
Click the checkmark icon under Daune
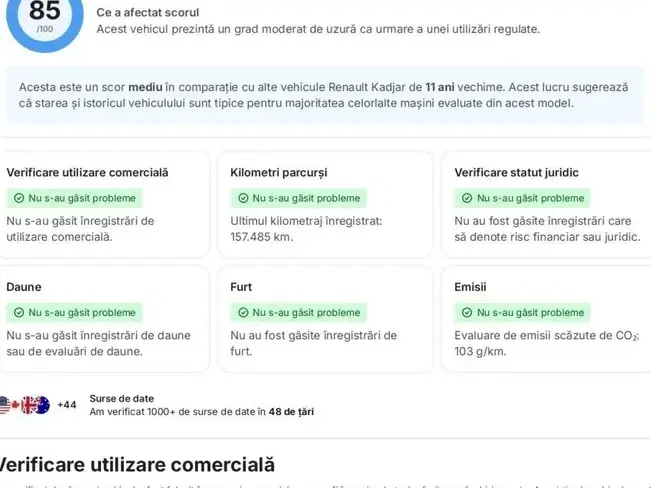coord(19,312)
